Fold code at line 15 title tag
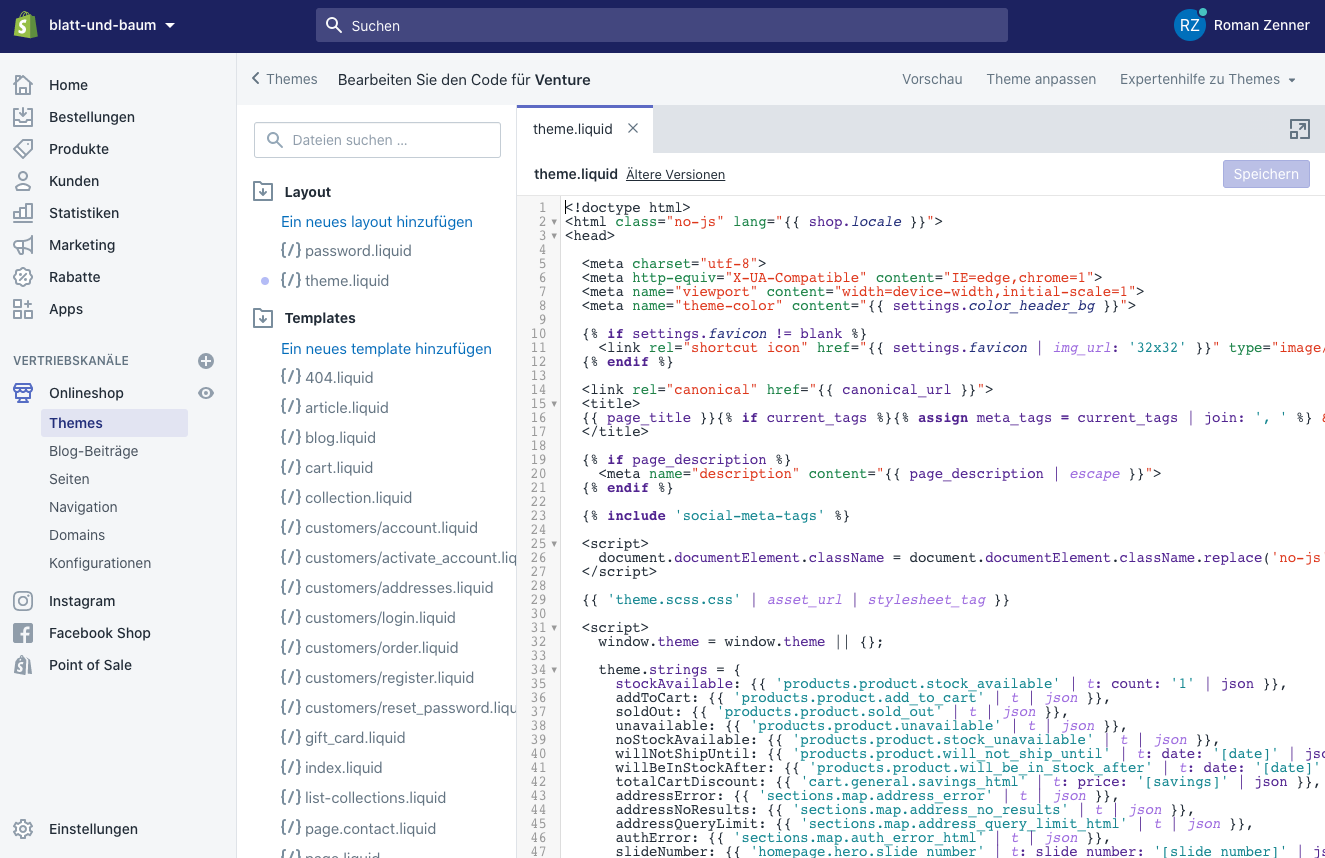Viewport: 1325px width, 858px height. click(555, 404)
